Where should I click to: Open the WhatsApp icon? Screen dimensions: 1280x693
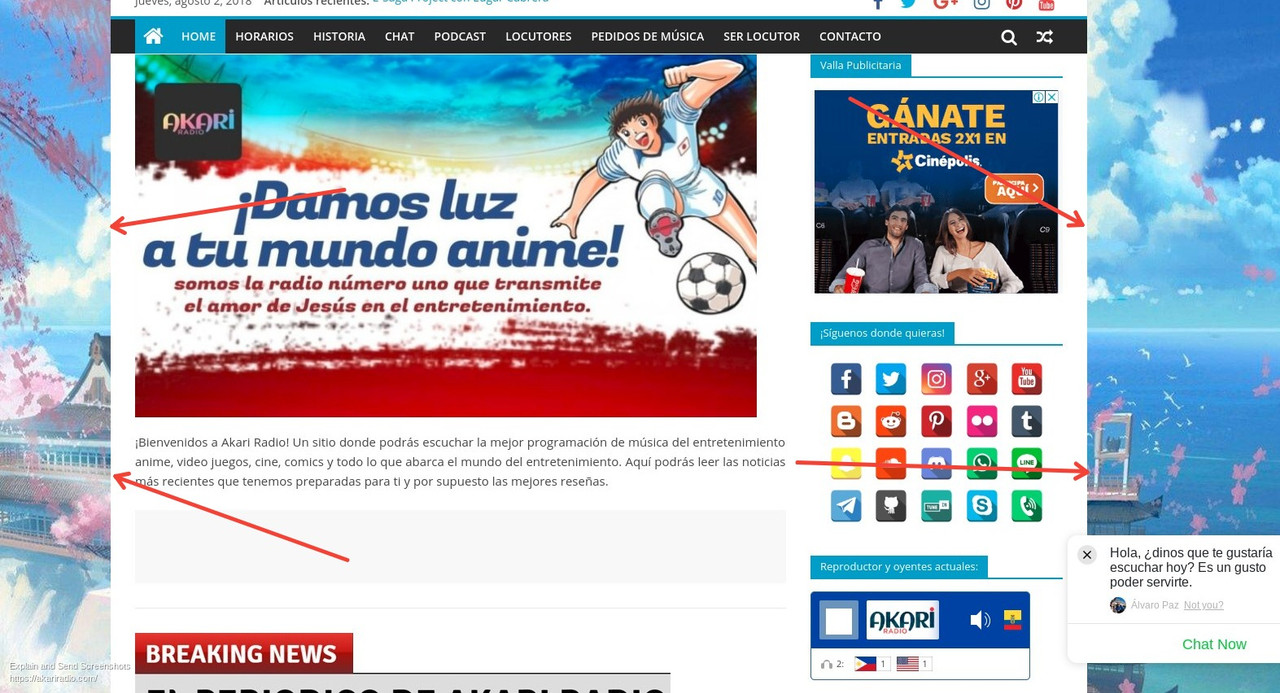tap(982, 463)
